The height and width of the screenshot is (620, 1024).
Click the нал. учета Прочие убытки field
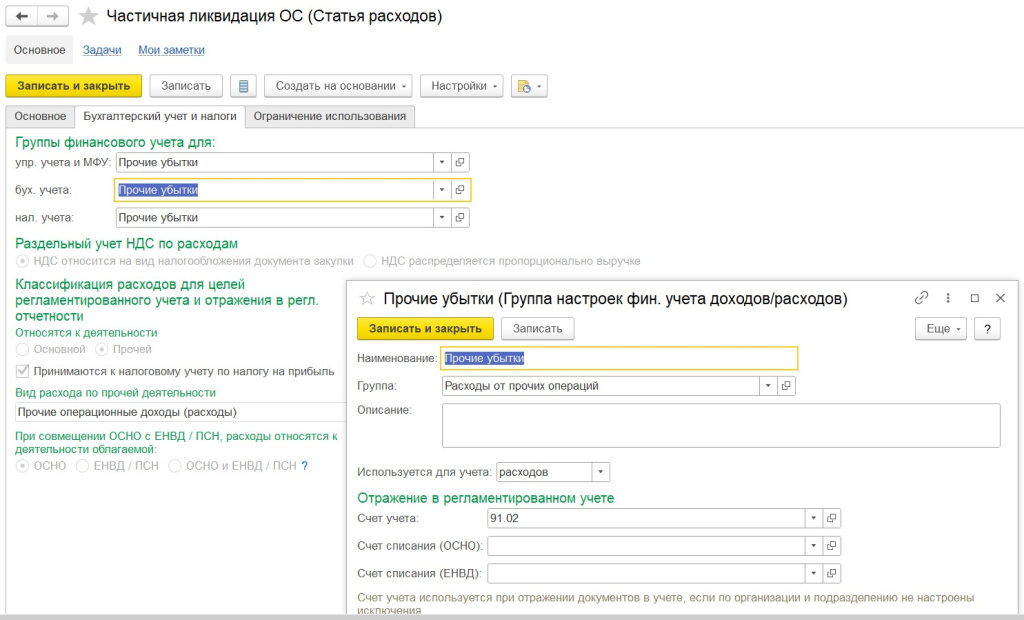pyautogui.click(x=274, y=218)
